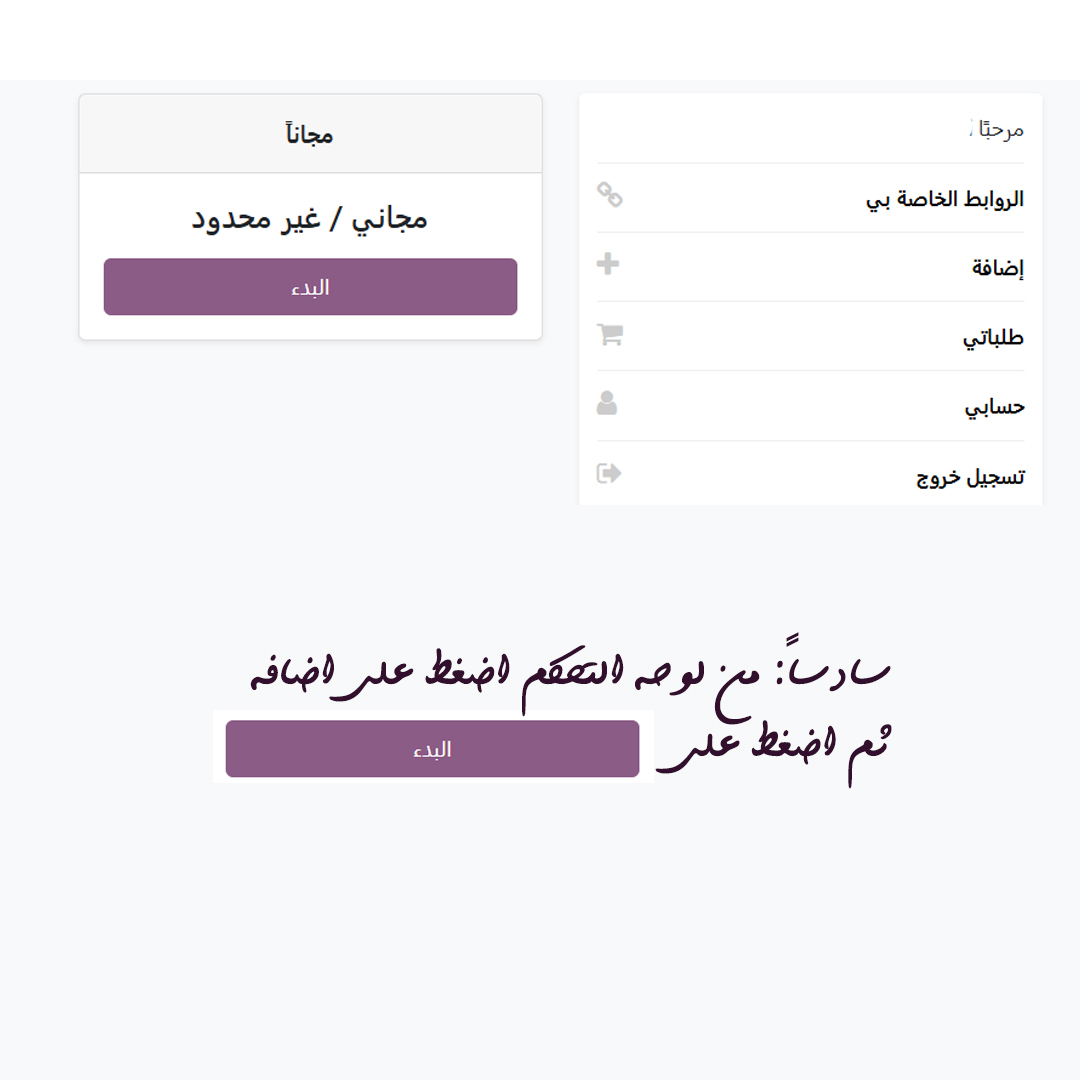Image resolution: width=1080 pixels, height=1080 pixels.
Task: Open the طلباتي menu label
Action: [x=993, y=338]
